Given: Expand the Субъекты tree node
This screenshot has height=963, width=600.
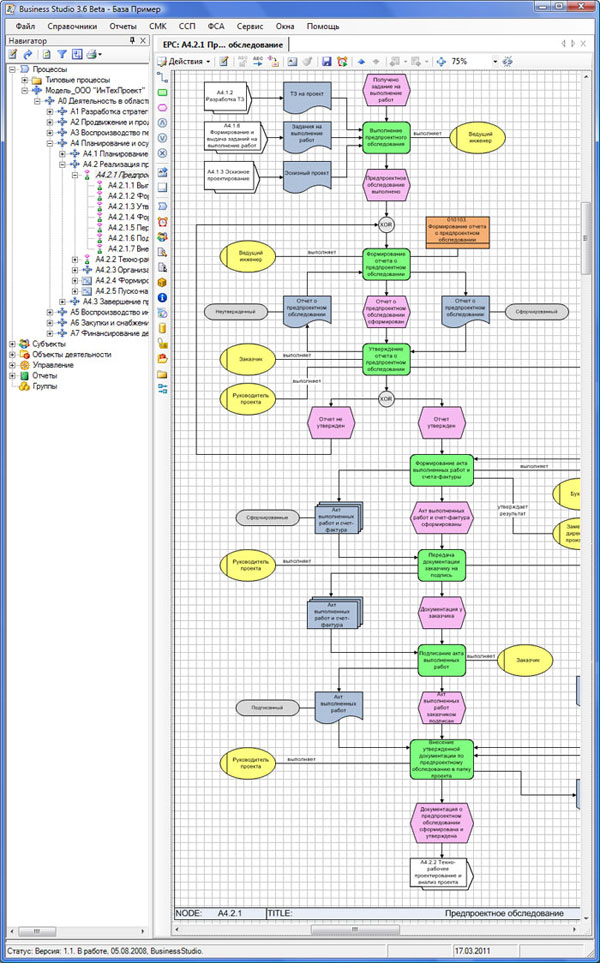Looking at the screenshot, I should (13, 344).
